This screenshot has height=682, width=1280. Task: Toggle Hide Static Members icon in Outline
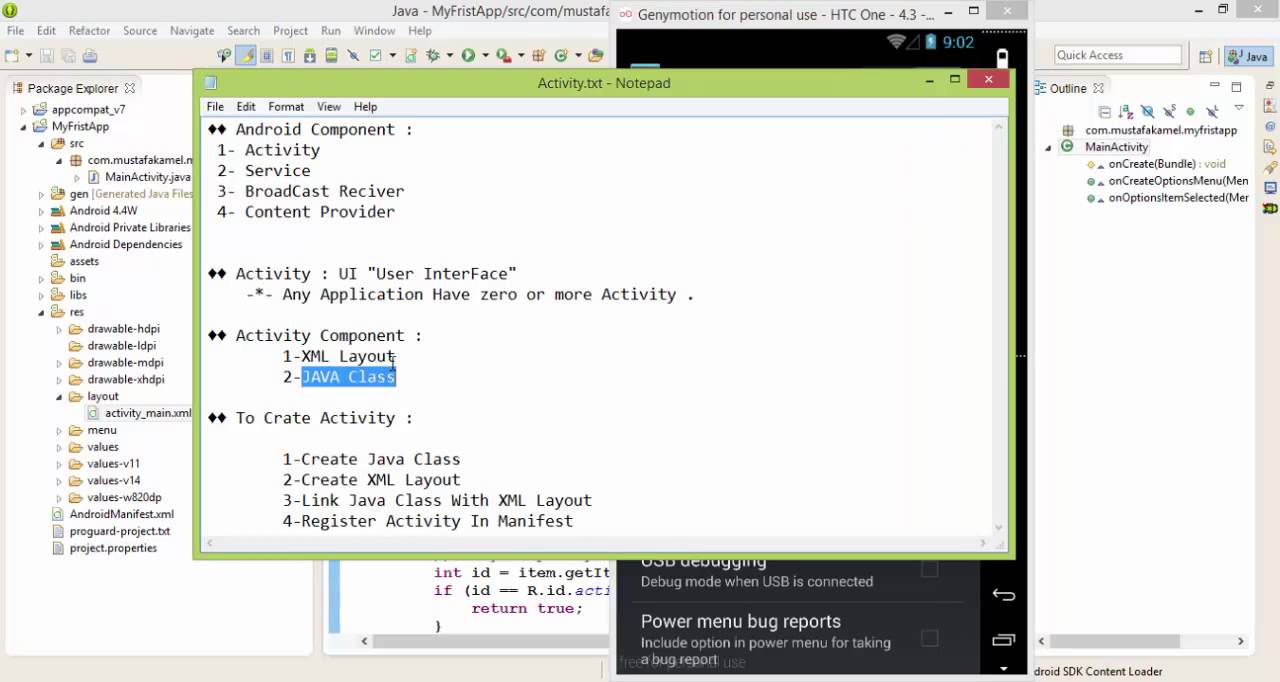[1170, 111]
